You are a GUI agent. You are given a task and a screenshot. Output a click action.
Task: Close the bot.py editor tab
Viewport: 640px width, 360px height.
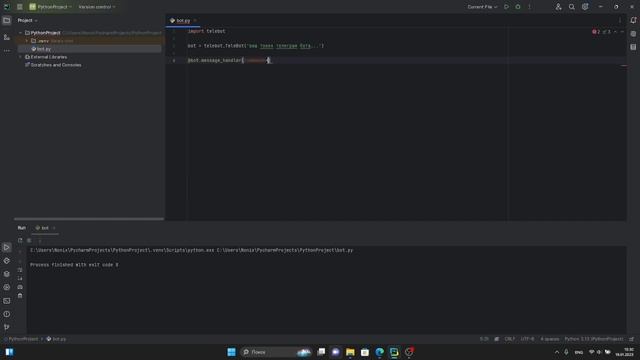[x=195, y=20]
